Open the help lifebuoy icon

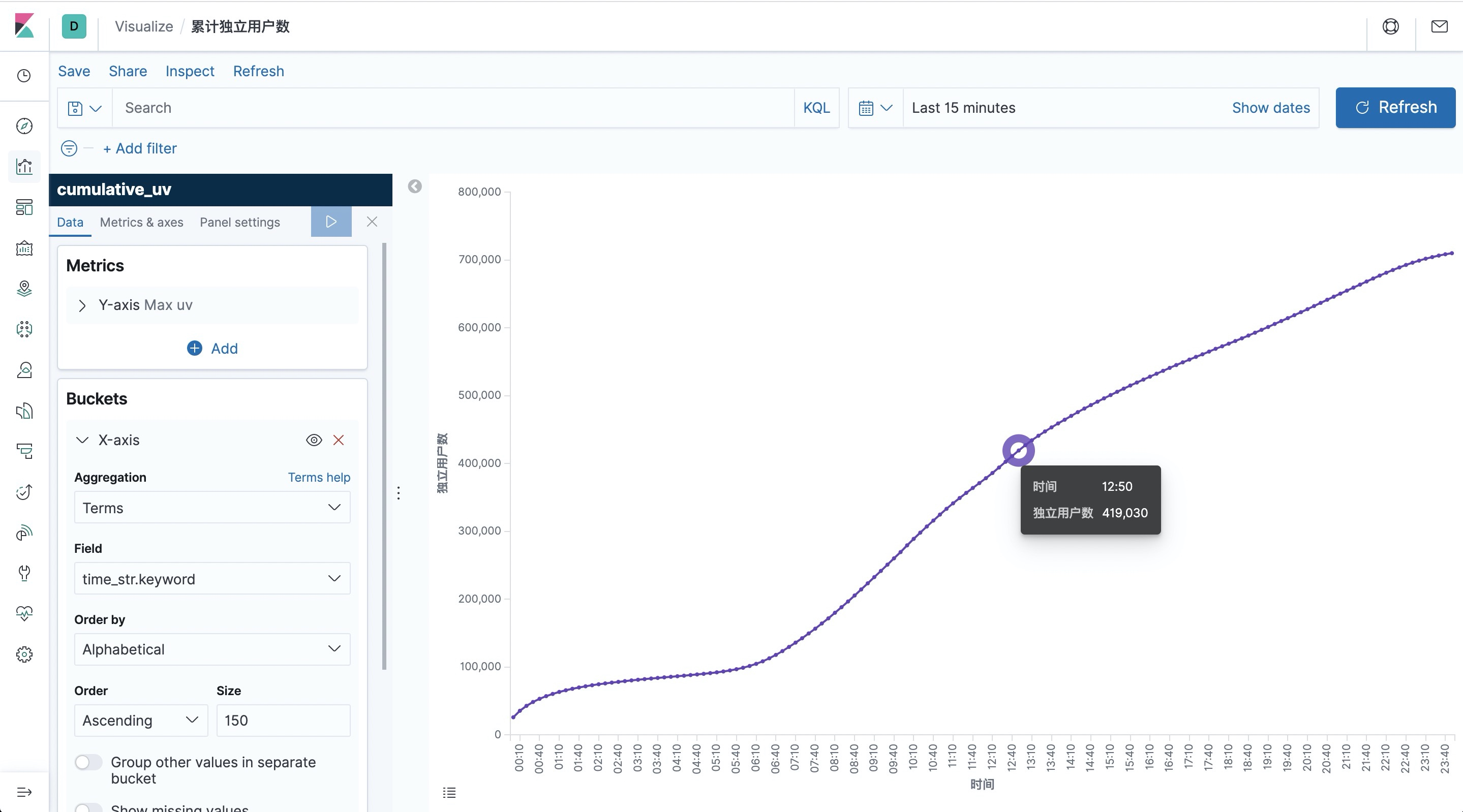[1390, 27]
